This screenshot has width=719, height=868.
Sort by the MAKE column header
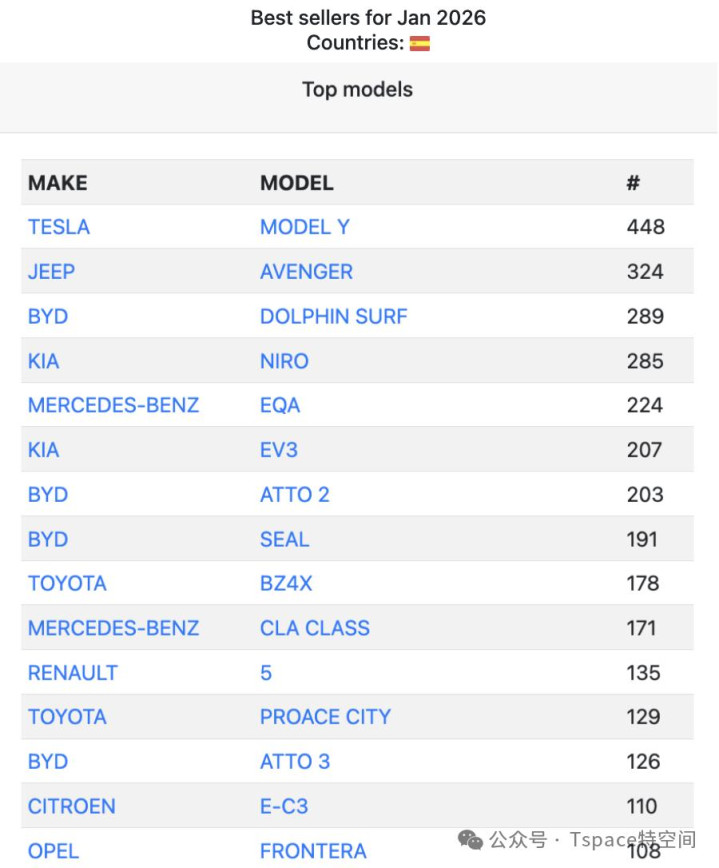58,183
